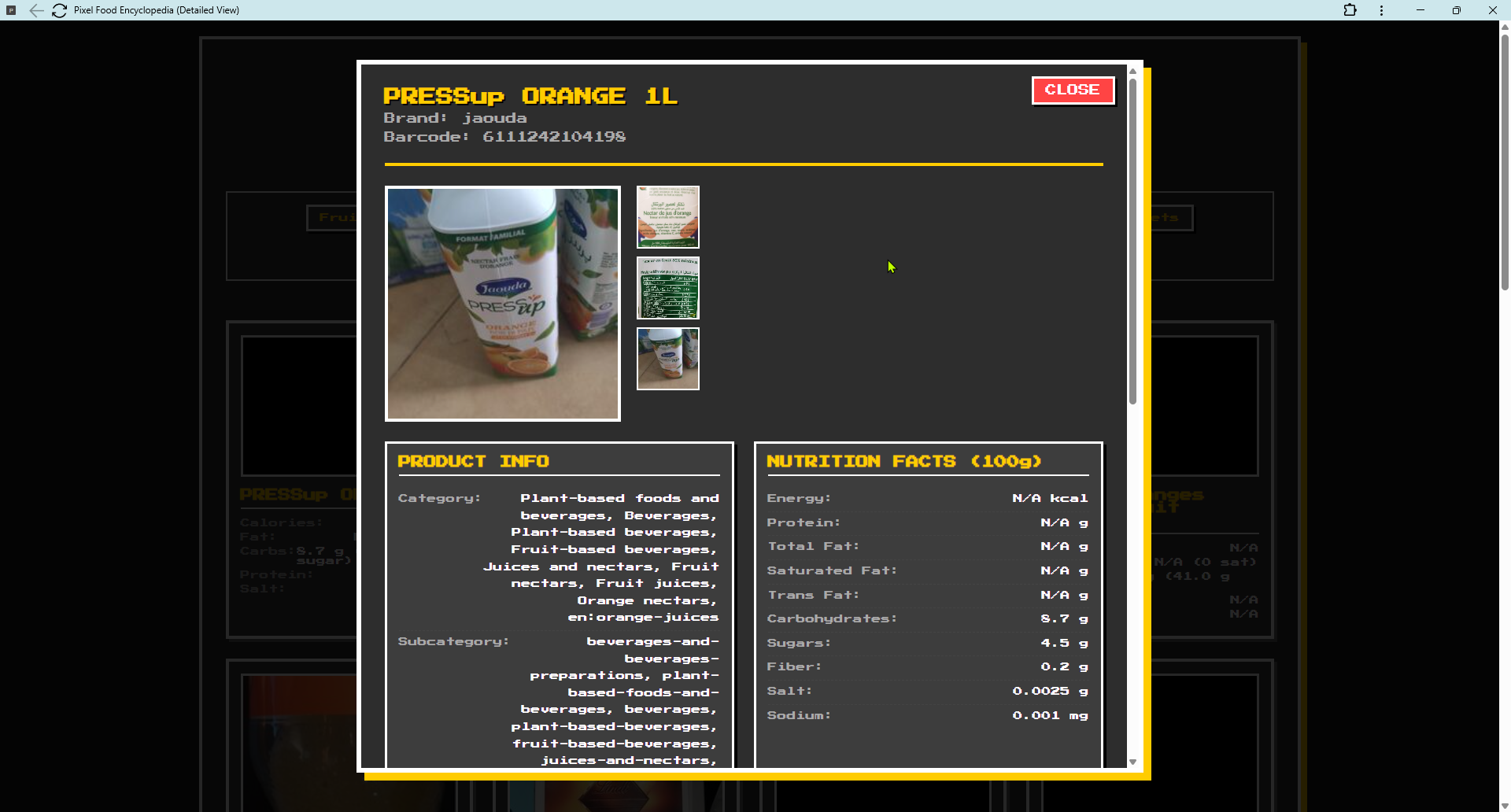This screenshot has width=1511, height=812.
Task: Click the barcode number 6111242104198
Action: tap(554, 136)
